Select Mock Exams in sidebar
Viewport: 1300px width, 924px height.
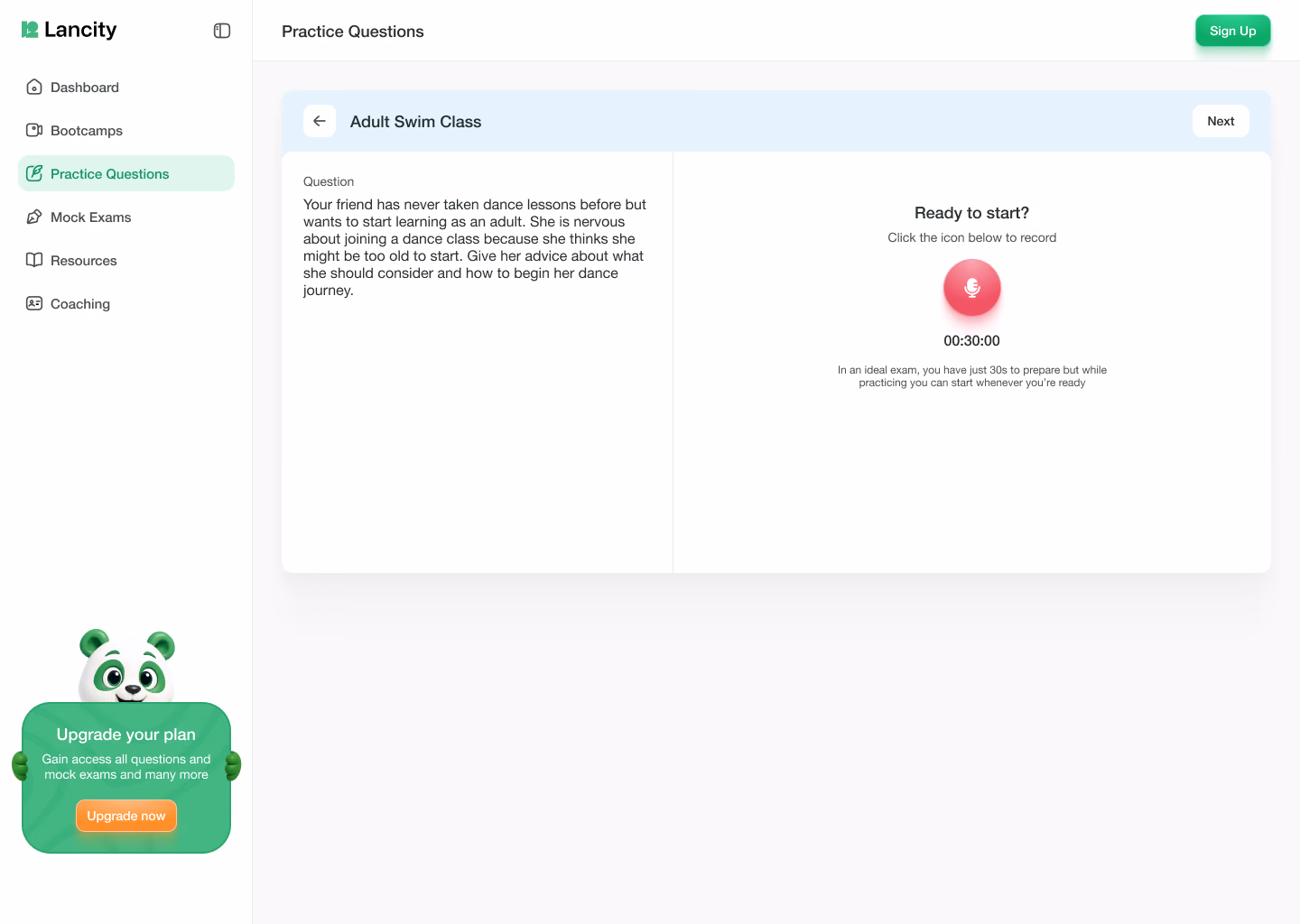pos(126,217)
